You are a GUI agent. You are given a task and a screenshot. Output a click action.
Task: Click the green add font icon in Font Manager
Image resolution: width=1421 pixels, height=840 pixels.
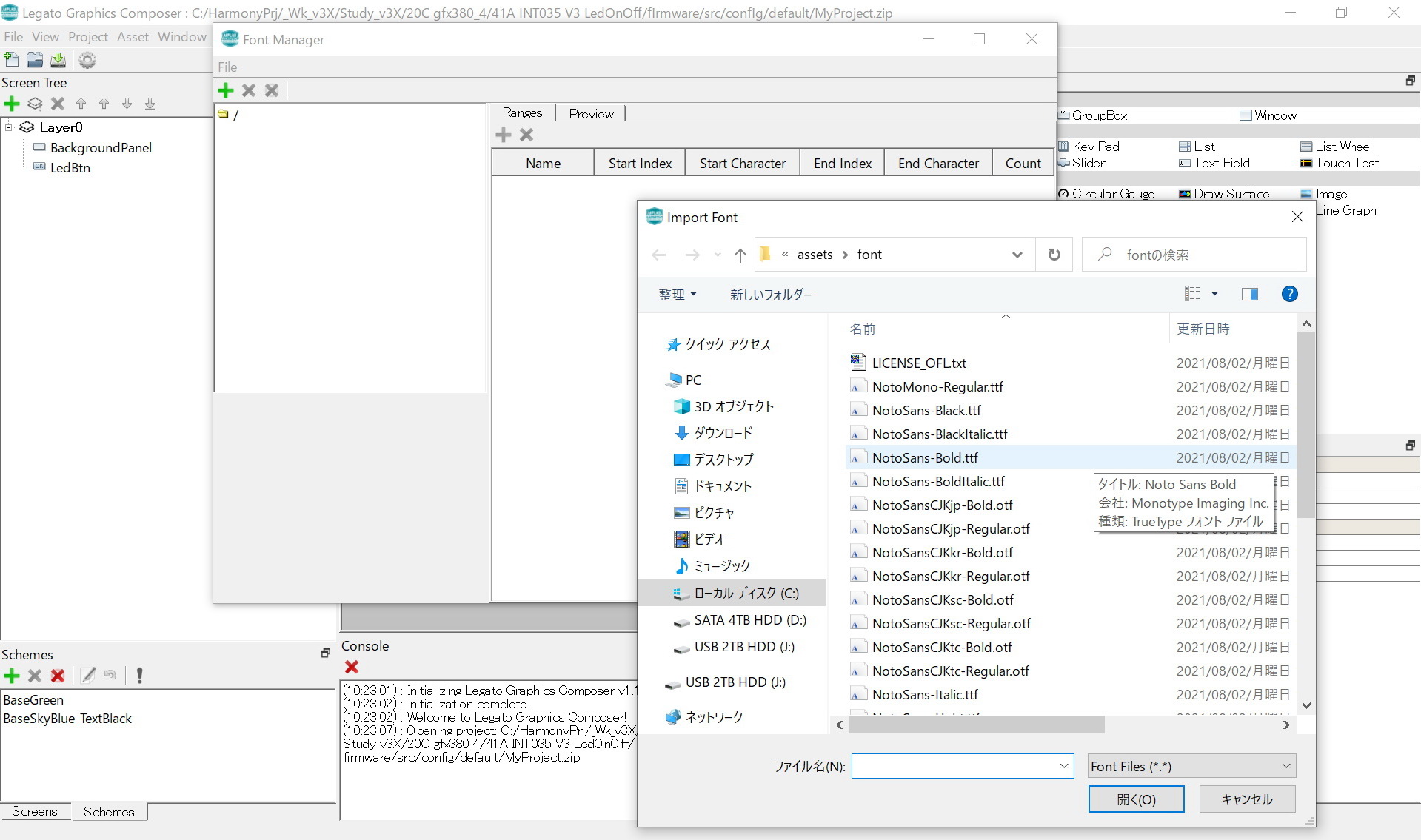point(226,90)
